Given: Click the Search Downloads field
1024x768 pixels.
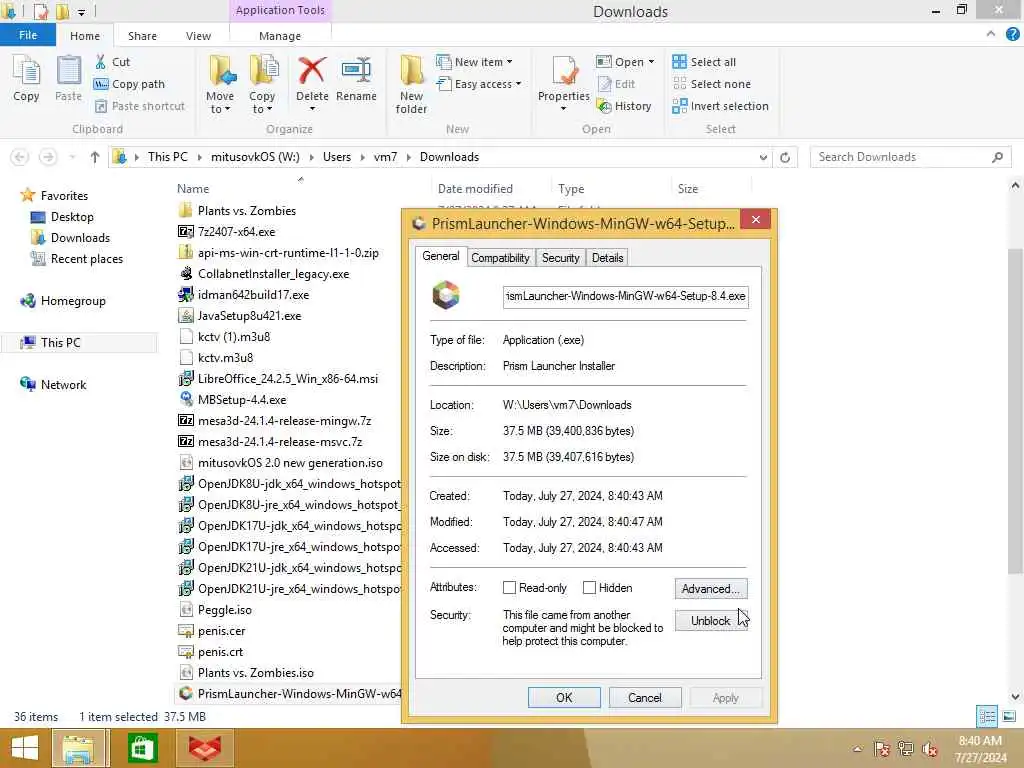Looking at the screenshot, I should [x=910, y=157].
